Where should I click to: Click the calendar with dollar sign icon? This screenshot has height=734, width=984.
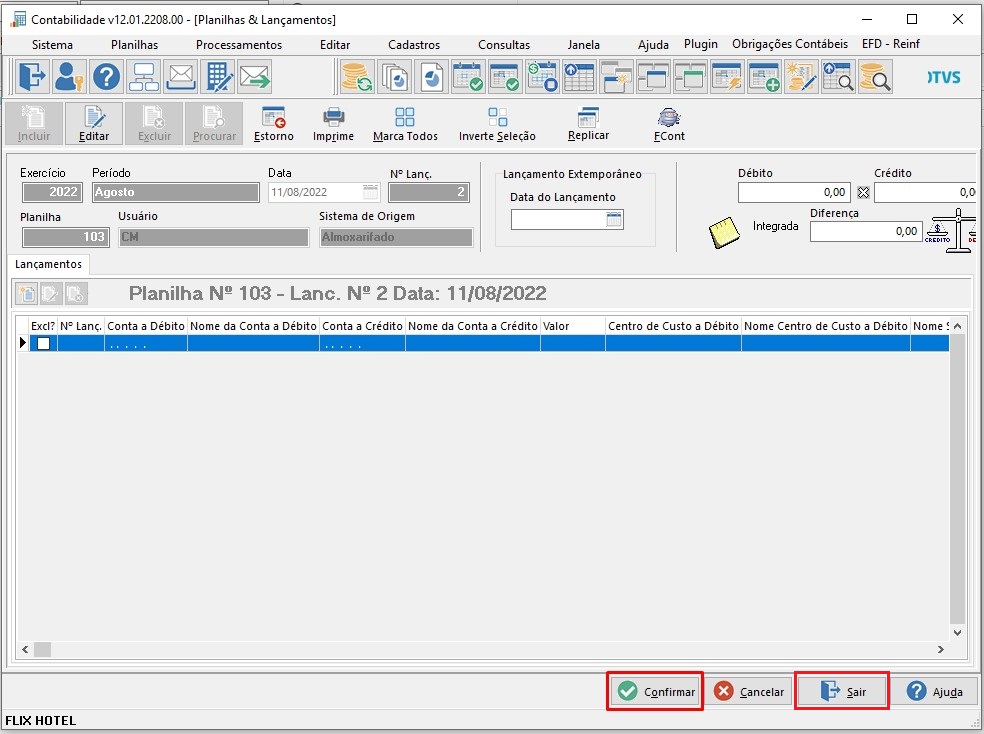[x=542, y=77]
